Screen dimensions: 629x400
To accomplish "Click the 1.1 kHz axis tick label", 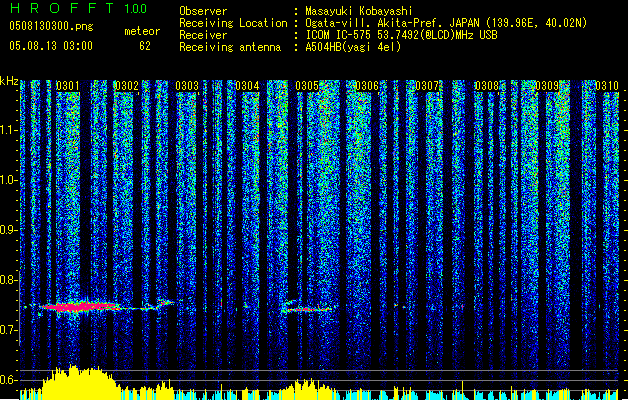I will (9, 130).
